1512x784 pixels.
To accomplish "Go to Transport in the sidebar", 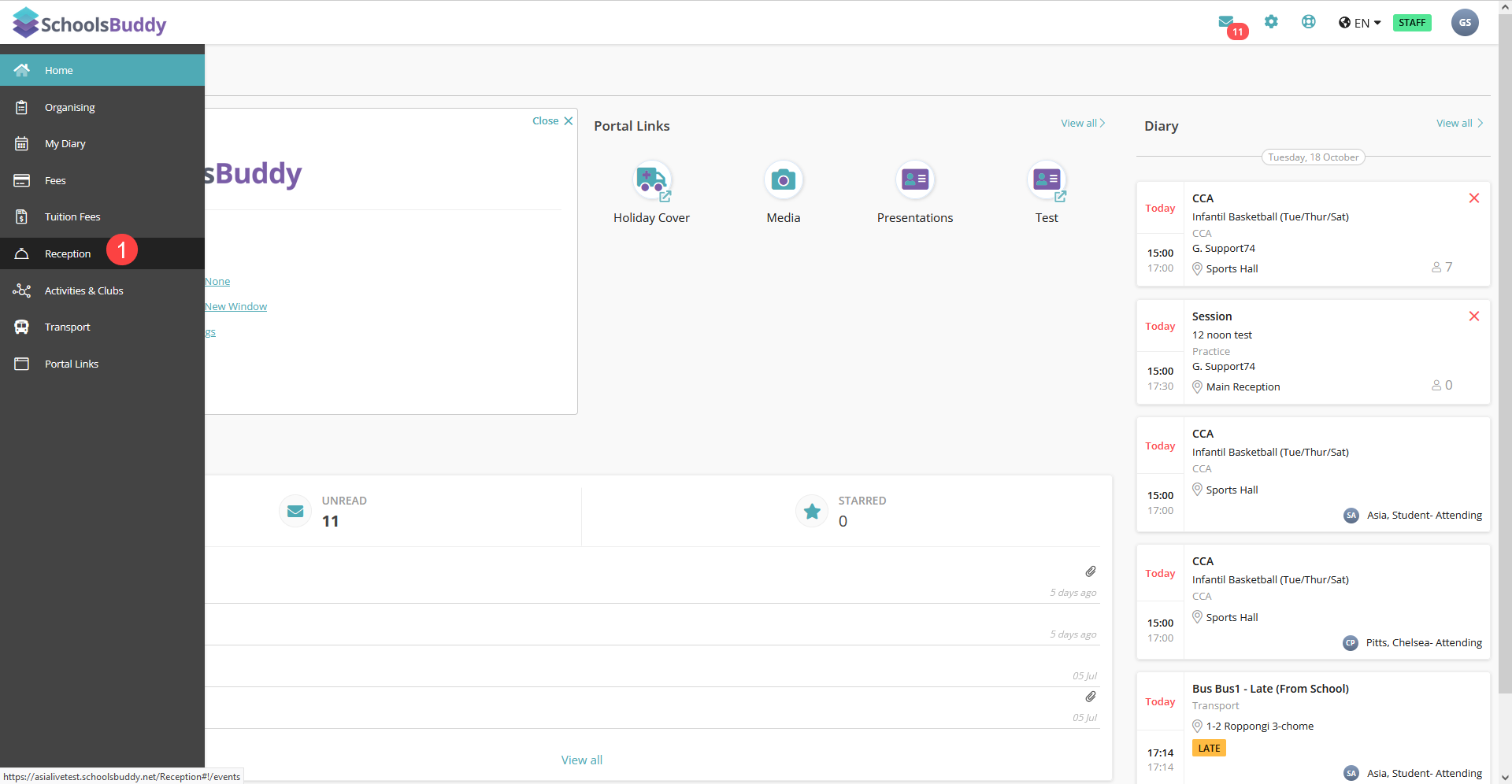I will click(x=67, y=327).
